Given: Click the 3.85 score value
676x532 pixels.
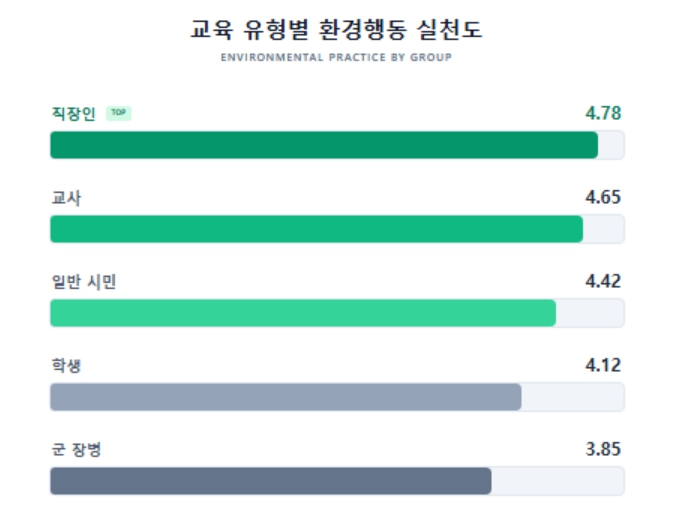Looking at the screenshot, I should pyautogui.click(x=603, y=449).
